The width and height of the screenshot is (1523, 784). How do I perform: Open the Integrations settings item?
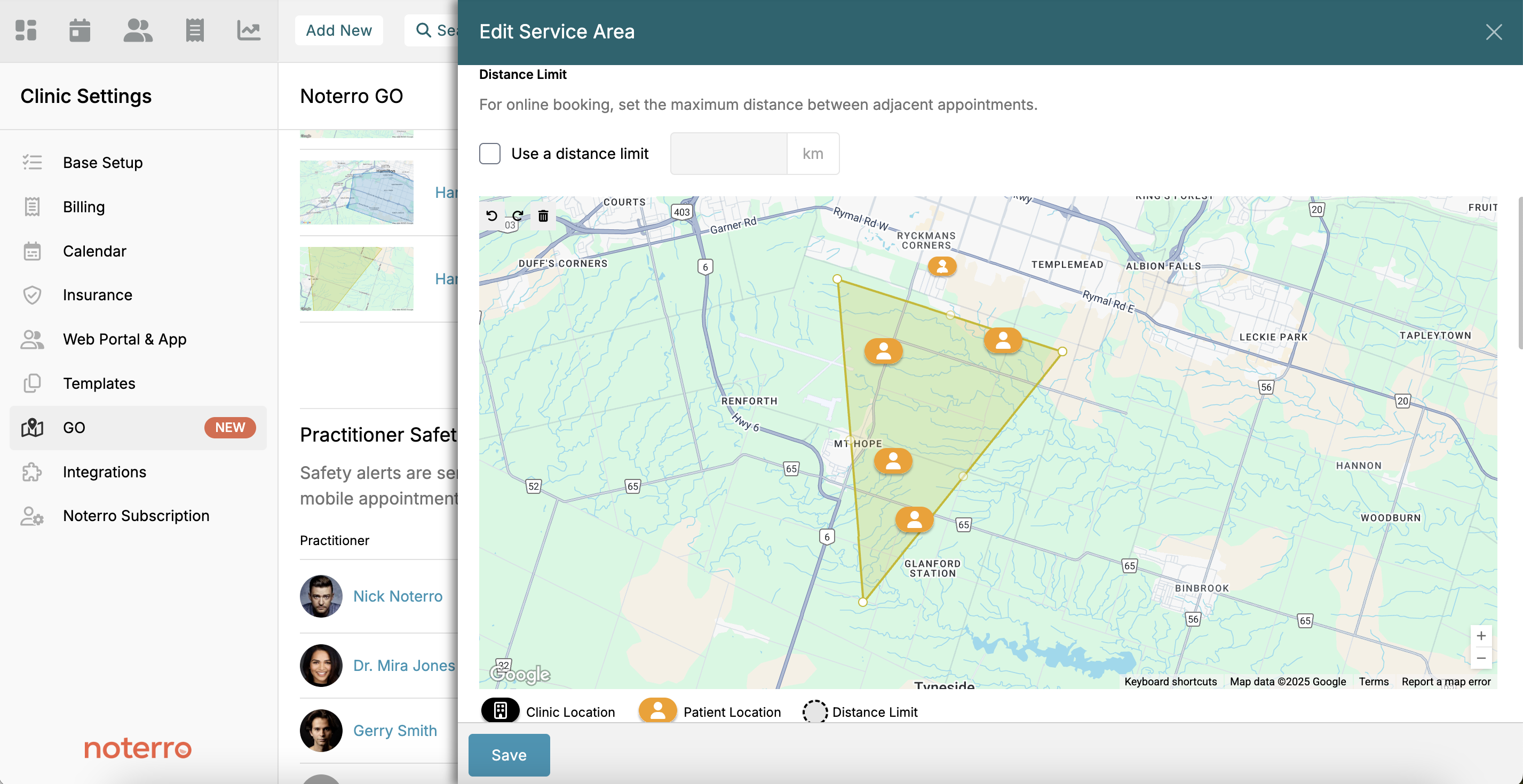(x=104, y=471)
